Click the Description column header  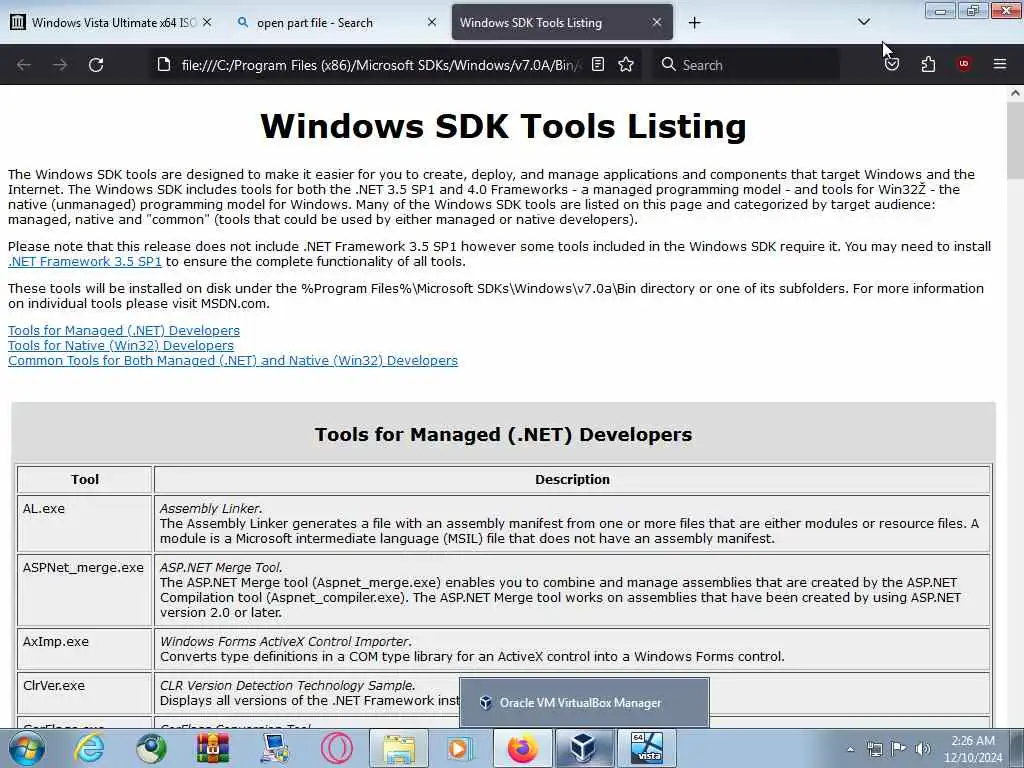(x=572, y=479)
